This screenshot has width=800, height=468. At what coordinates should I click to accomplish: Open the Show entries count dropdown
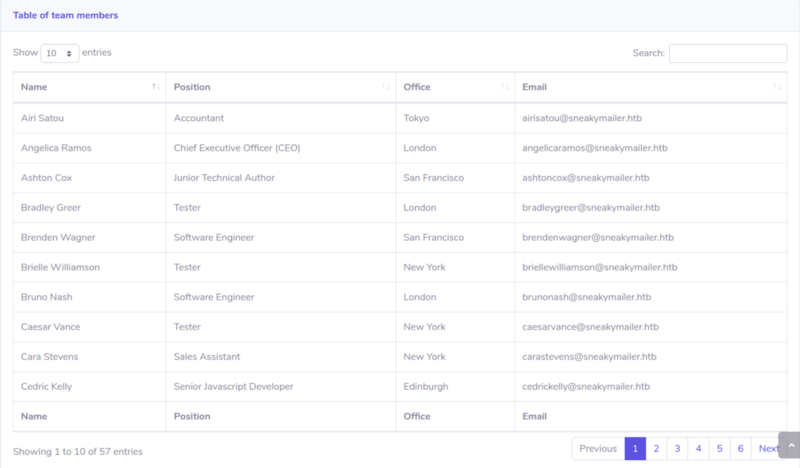pyautogui.click(x=60, y=53)
